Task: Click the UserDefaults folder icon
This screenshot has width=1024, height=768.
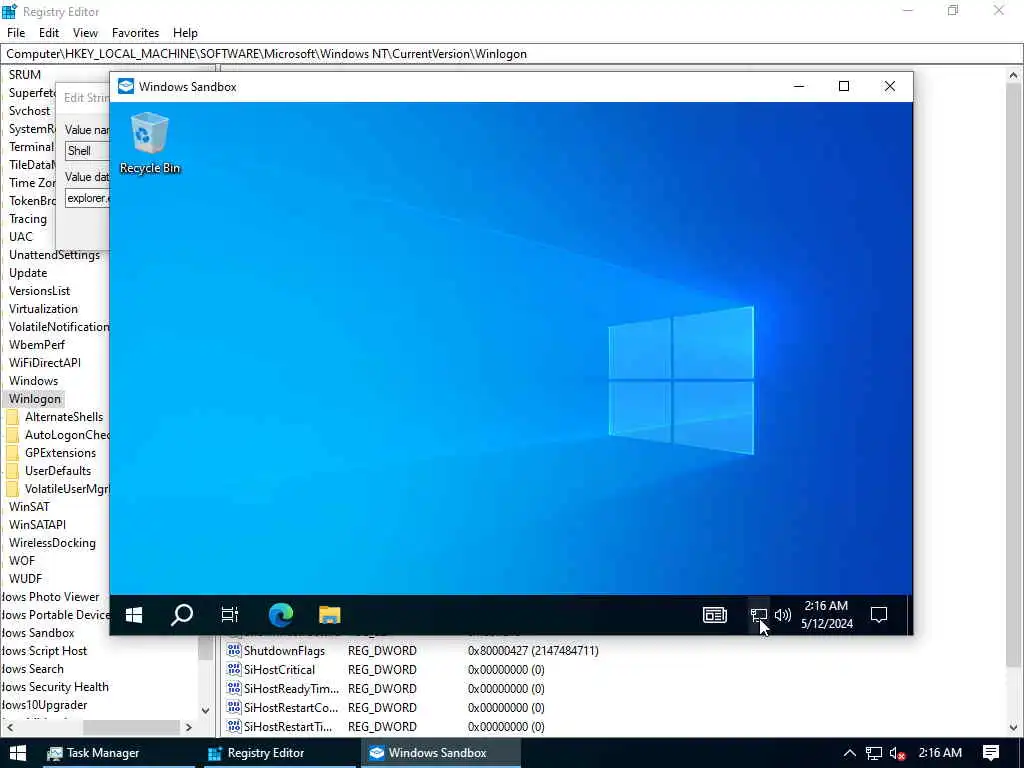Action: [12, 471]
